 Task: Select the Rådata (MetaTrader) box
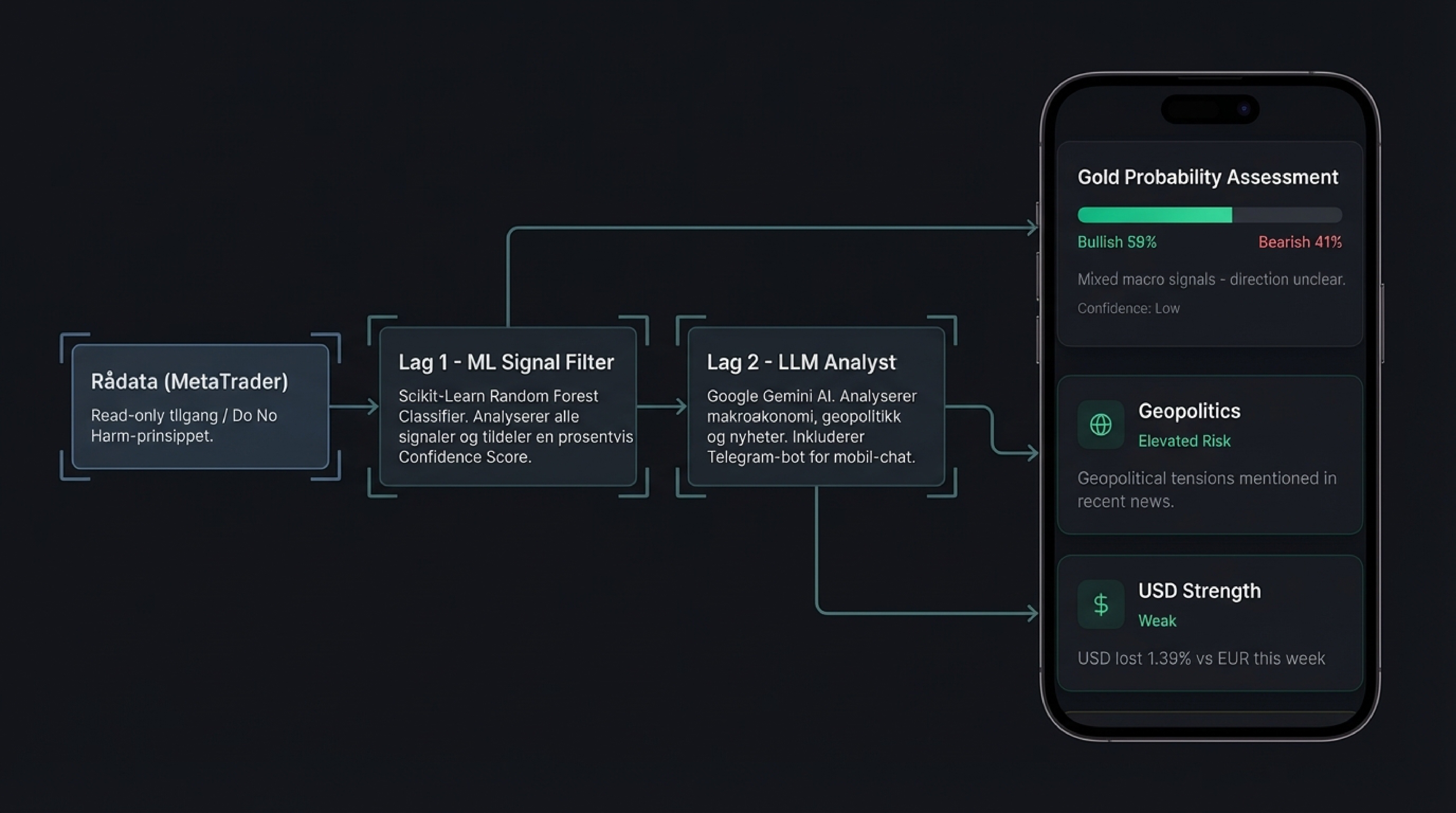point(200,407)
